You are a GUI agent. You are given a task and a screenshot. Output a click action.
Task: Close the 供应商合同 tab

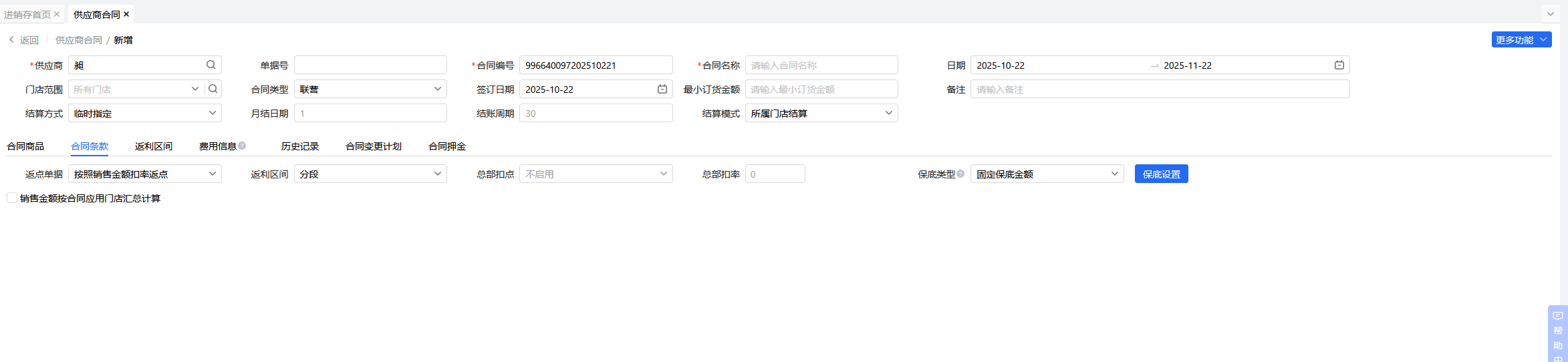(x=126, y=14)
